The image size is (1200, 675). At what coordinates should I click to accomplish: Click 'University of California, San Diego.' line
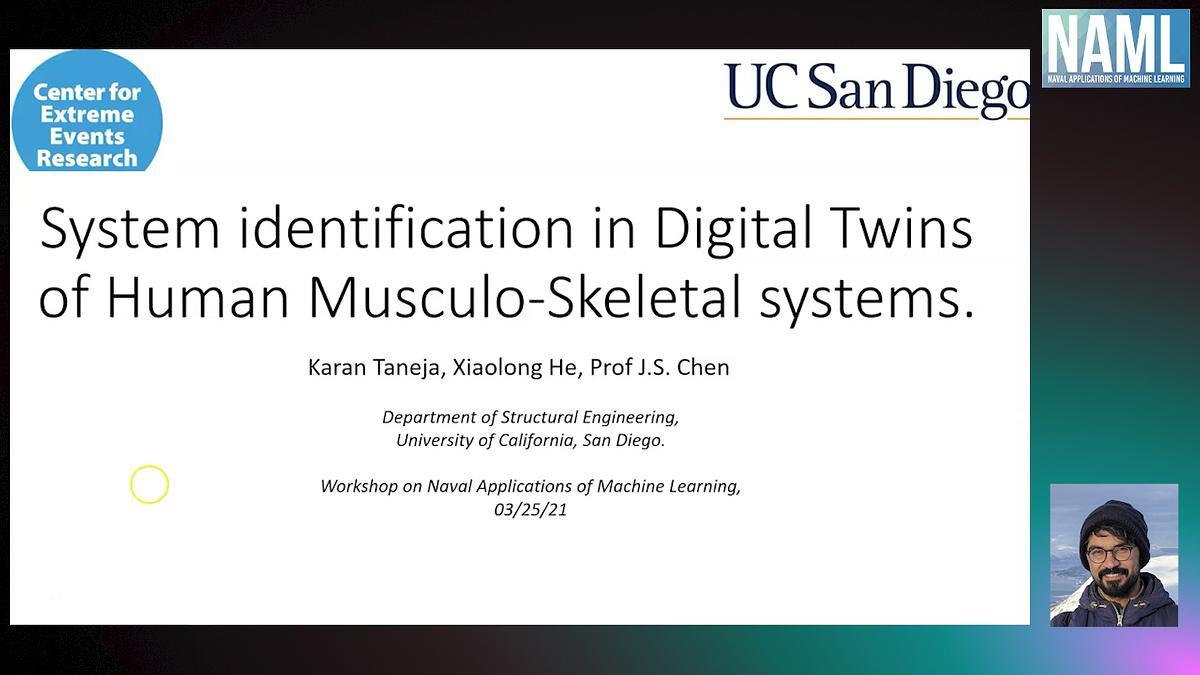[x=530, y=440]
